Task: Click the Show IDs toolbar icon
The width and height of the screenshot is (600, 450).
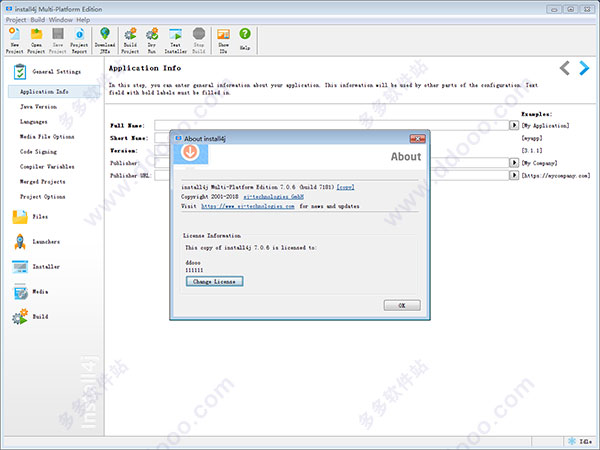Action: [223, 40]
